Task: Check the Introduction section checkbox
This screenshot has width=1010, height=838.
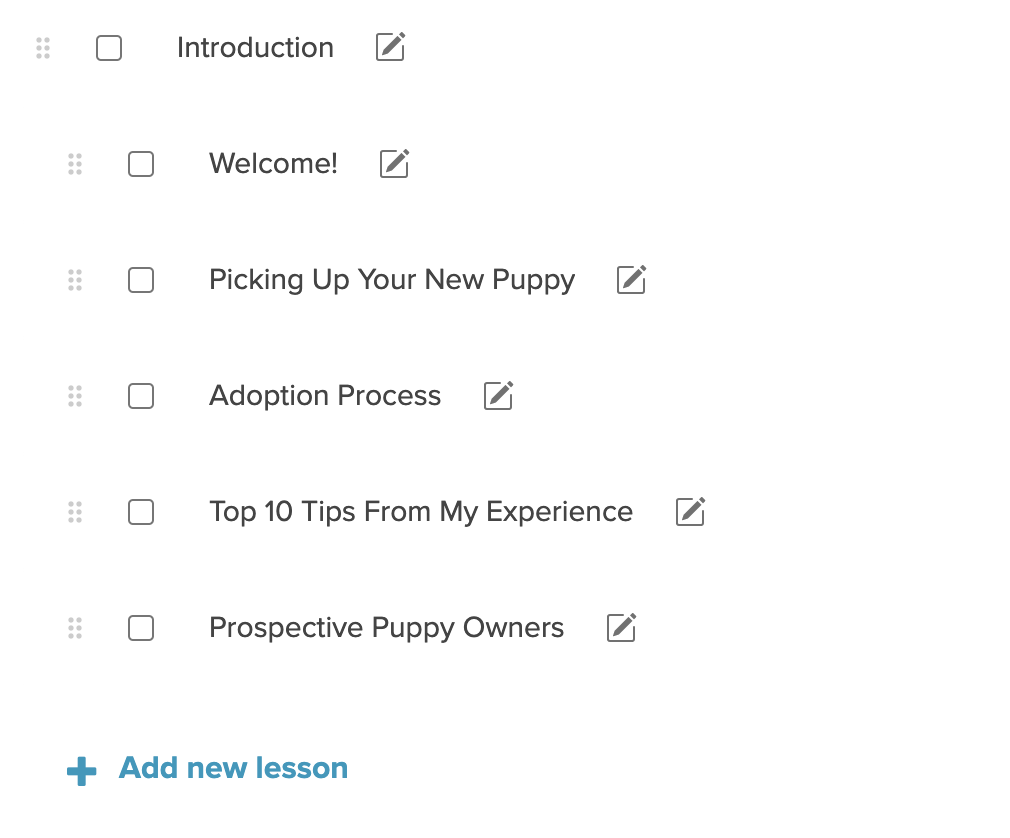Action: pos(109,48)
